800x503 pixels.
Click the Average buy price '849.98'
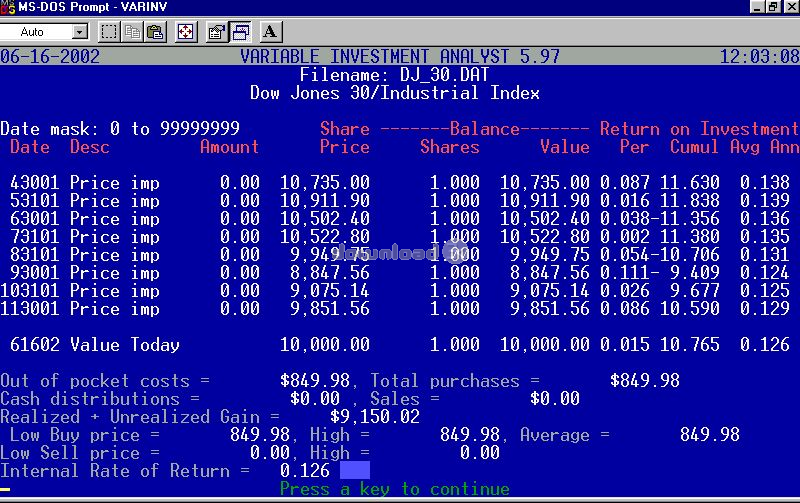click(709, 435)
